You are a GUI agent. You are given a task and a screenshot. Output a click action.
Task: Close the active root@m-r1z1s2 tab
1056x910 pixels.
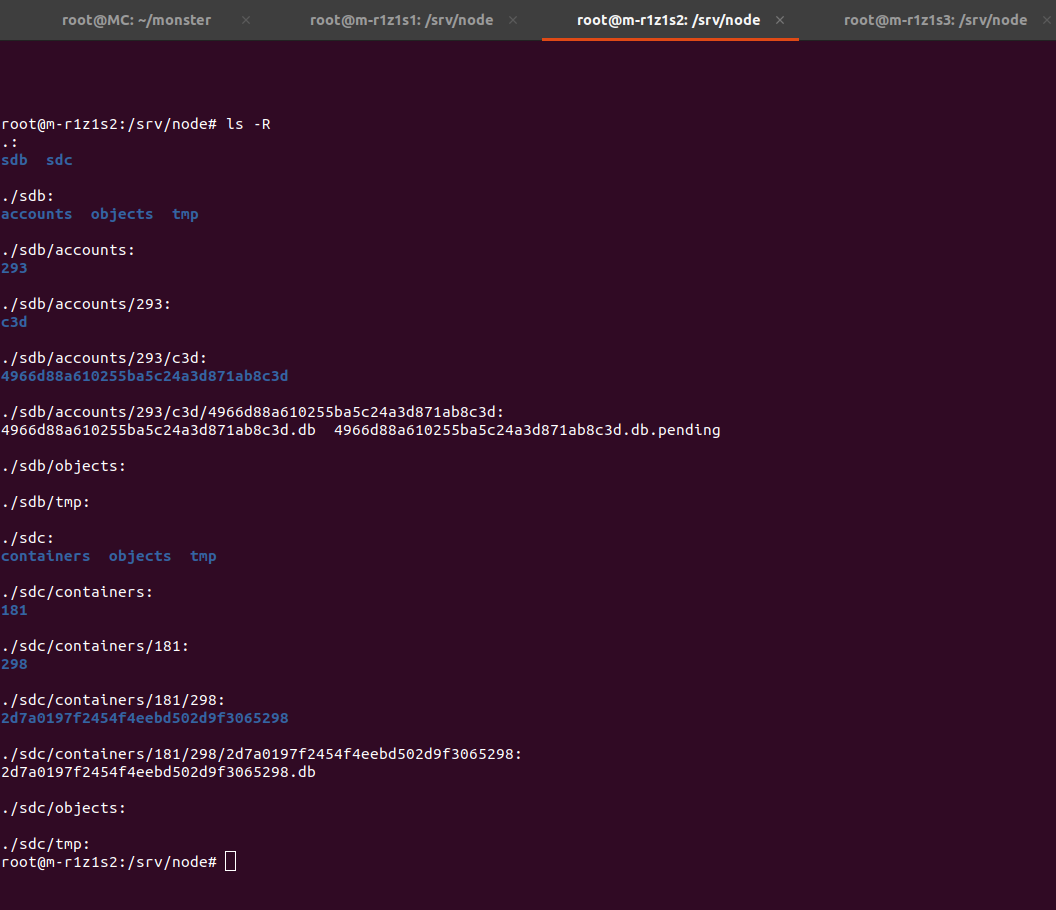coord(780,20)
